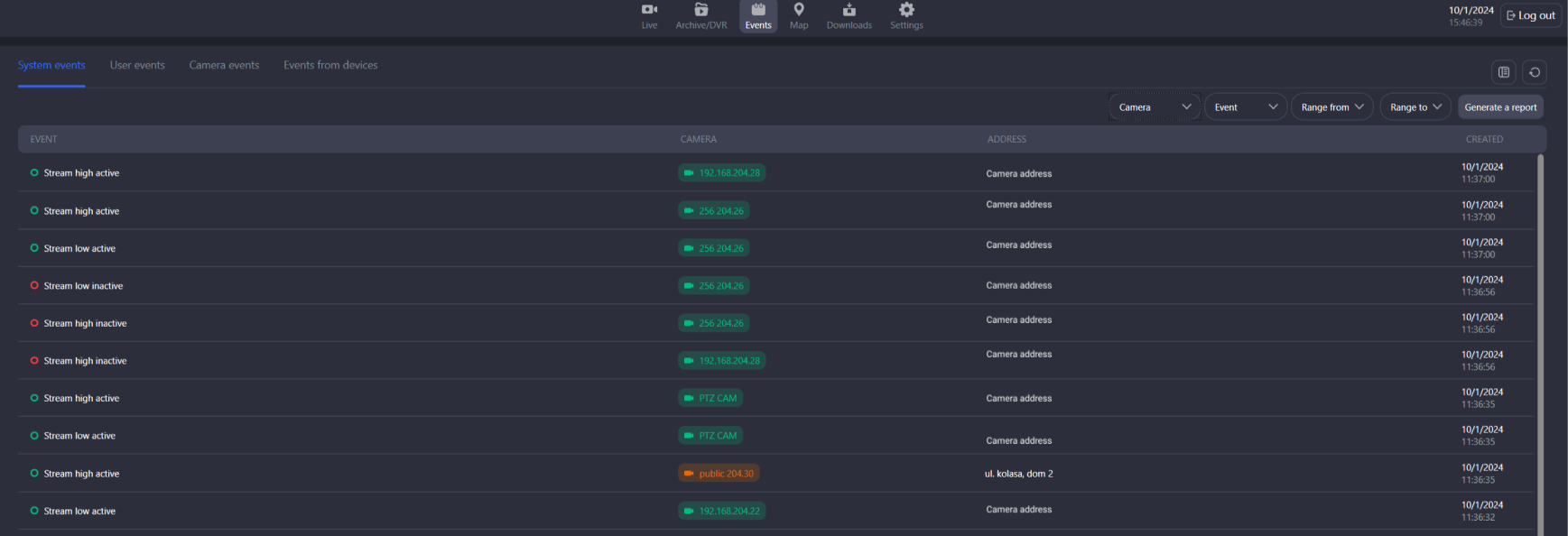
Task: Expand the Camera filter dropdown
Action: (x=1154, y=107)
